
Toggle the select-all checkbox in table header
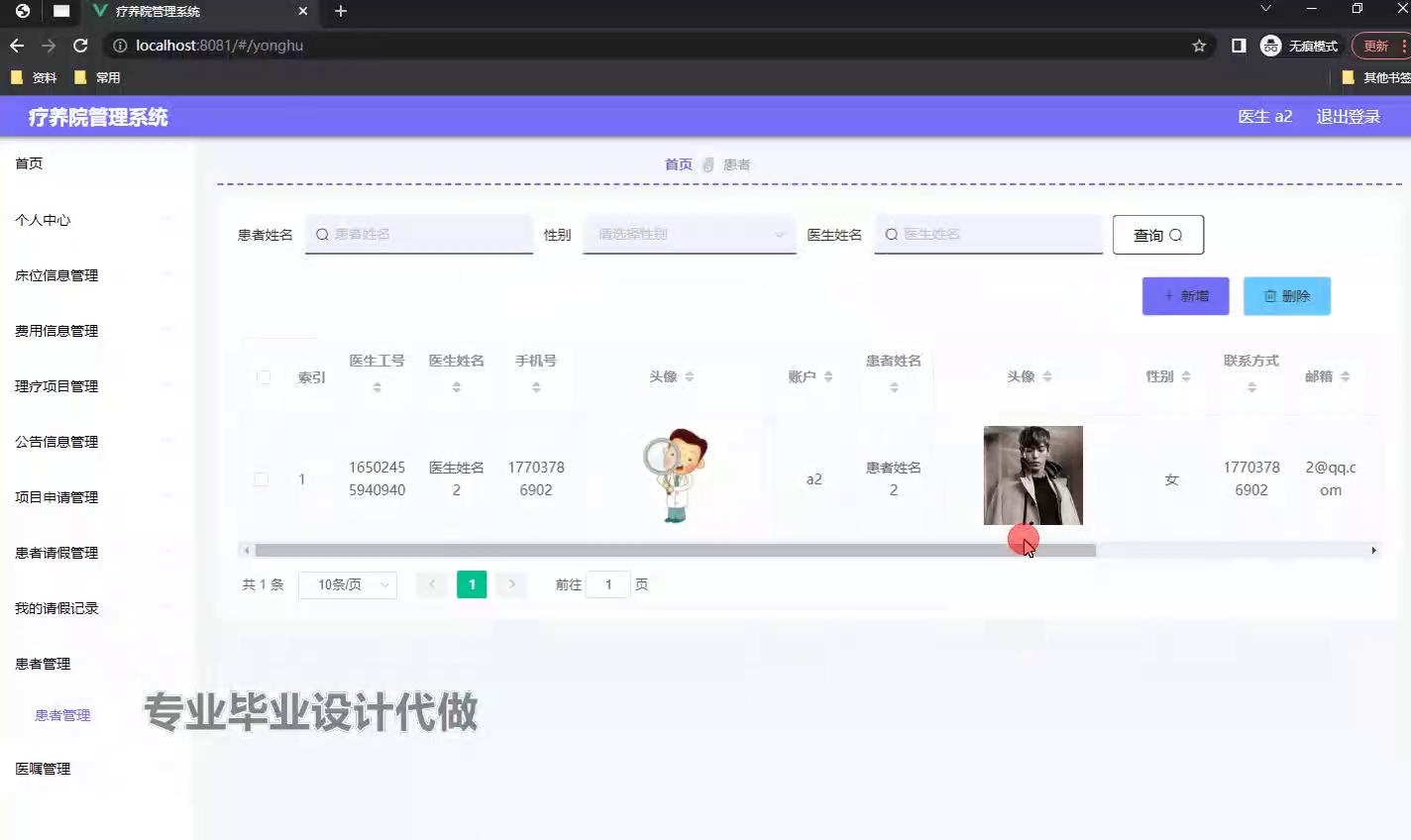(x=263, y=376)
